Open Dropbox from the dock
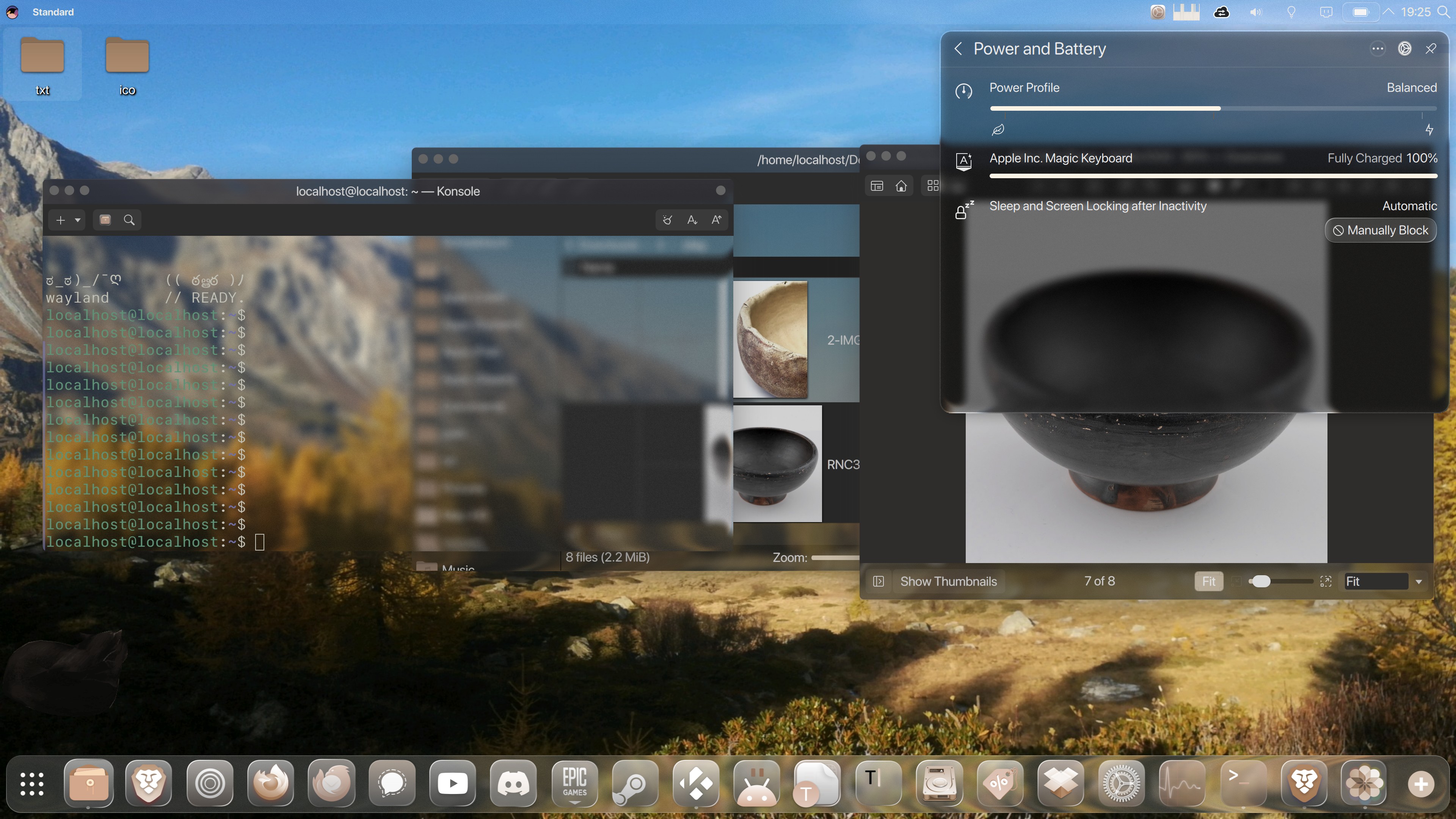Viewport: 1456px width, 819px height. [1061, 783]
